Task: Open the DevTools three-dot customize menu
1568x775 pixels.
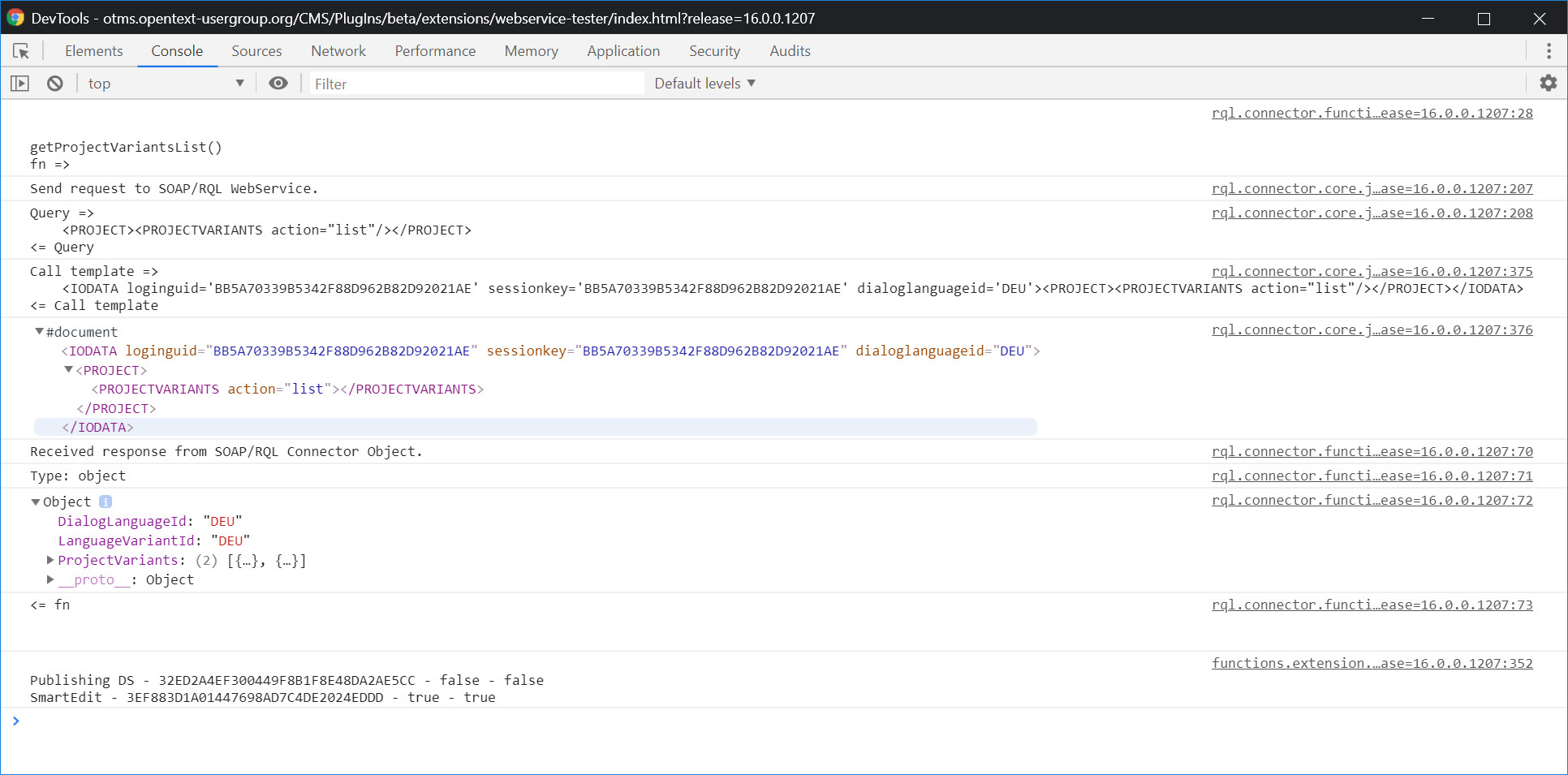Action: (1549, 51)
